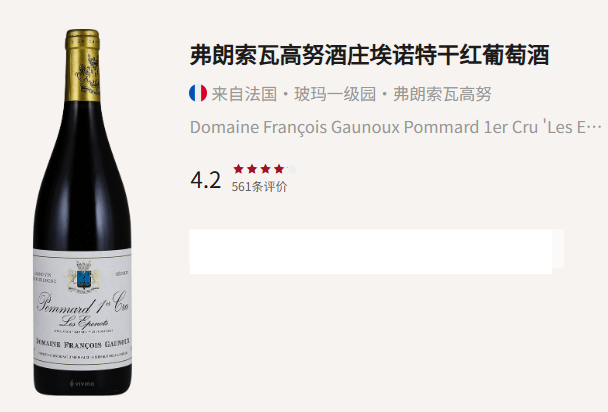This screenshot has height=412, width=608.
Task: Select the first red rating star
Action: [238, 169]
